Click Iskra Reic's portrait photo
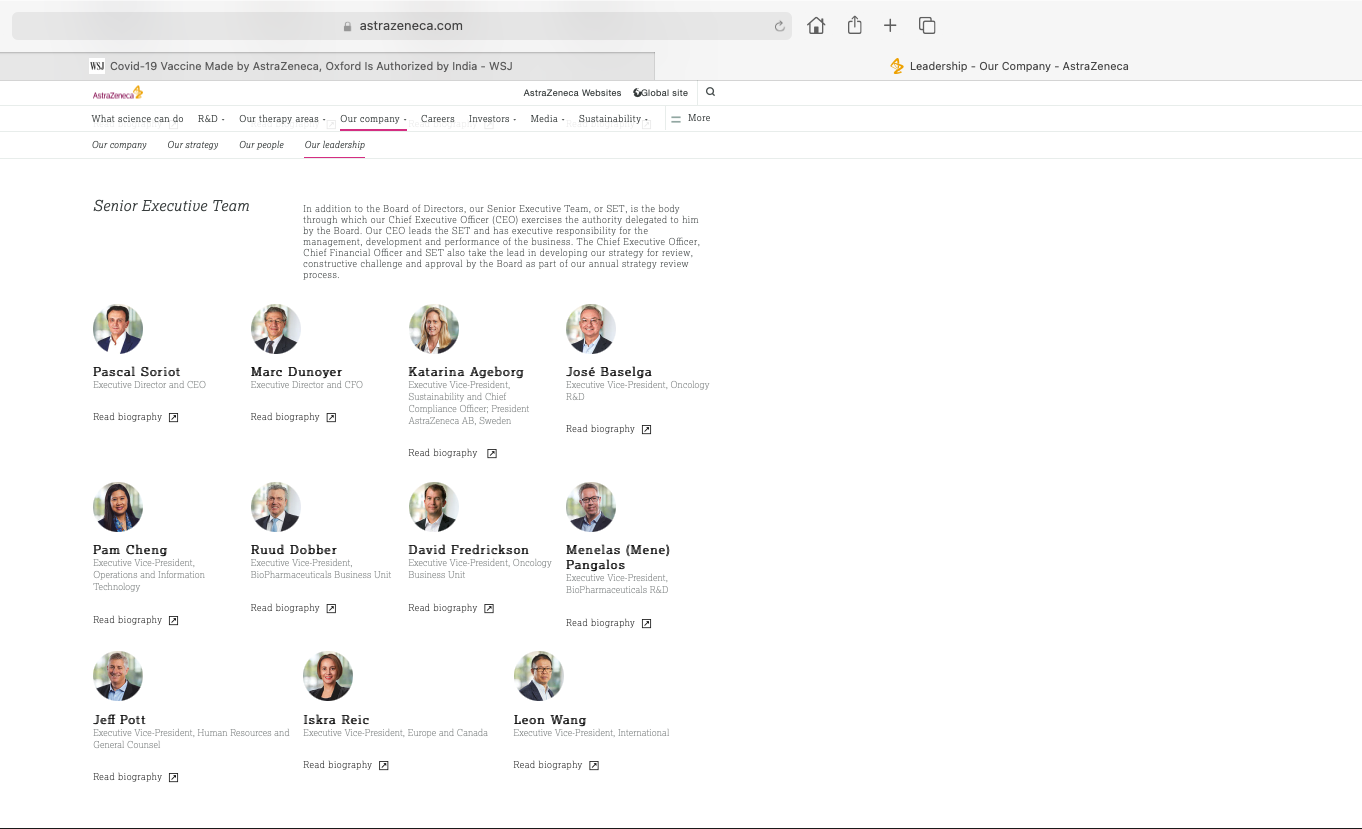Viewport: 1362px width, 829px height. (x=328, y=676)
